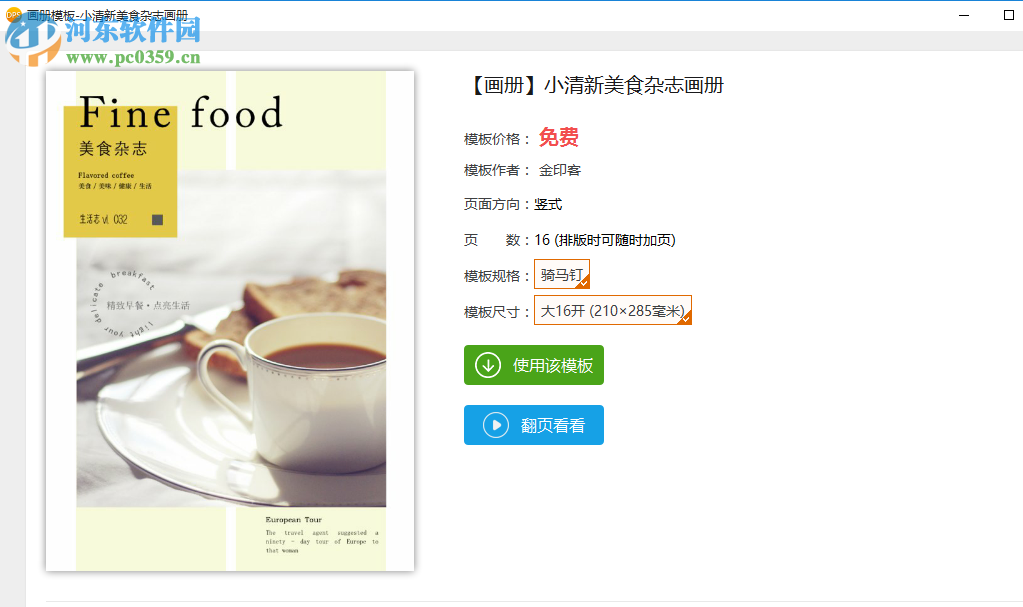
Task: Click the 小清新美食杂志画册 heading
Action: point(634,86)
